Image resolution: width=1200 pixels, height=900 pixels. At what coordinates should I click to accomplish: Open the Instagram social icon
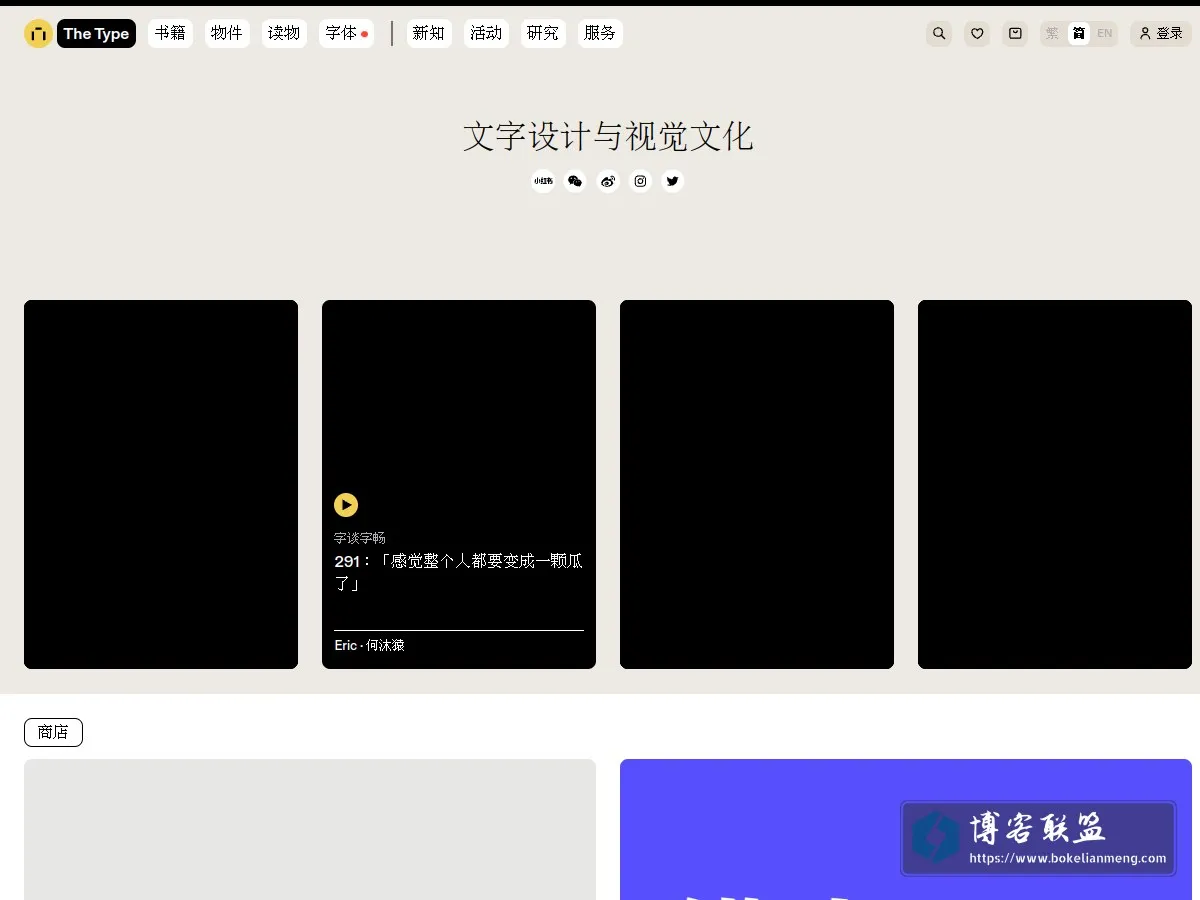(x=640, y=181)
